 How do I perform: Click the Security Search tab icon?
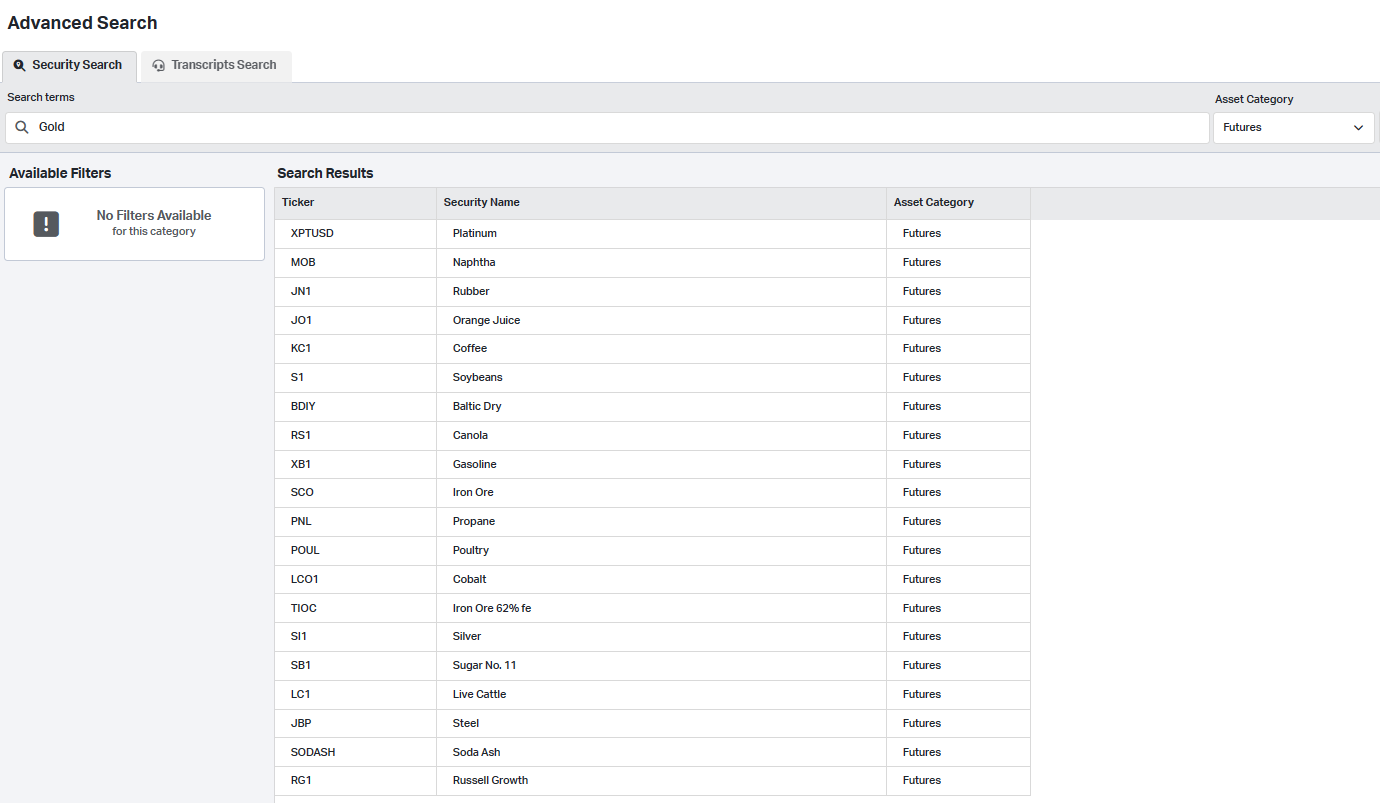tap(19, 65)
